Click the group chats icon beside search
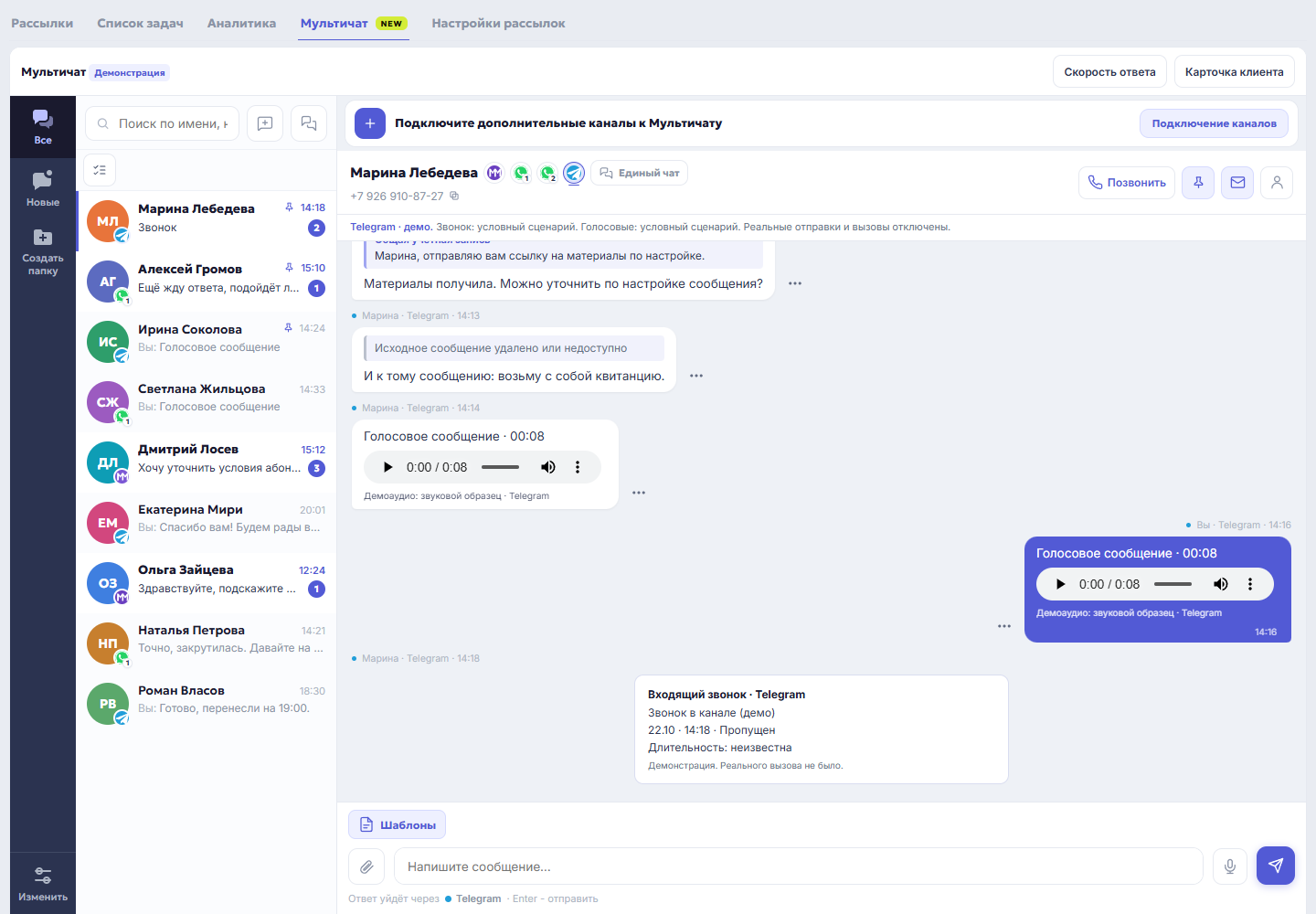Screen dimensions: 1316x914 pos(309,123)
